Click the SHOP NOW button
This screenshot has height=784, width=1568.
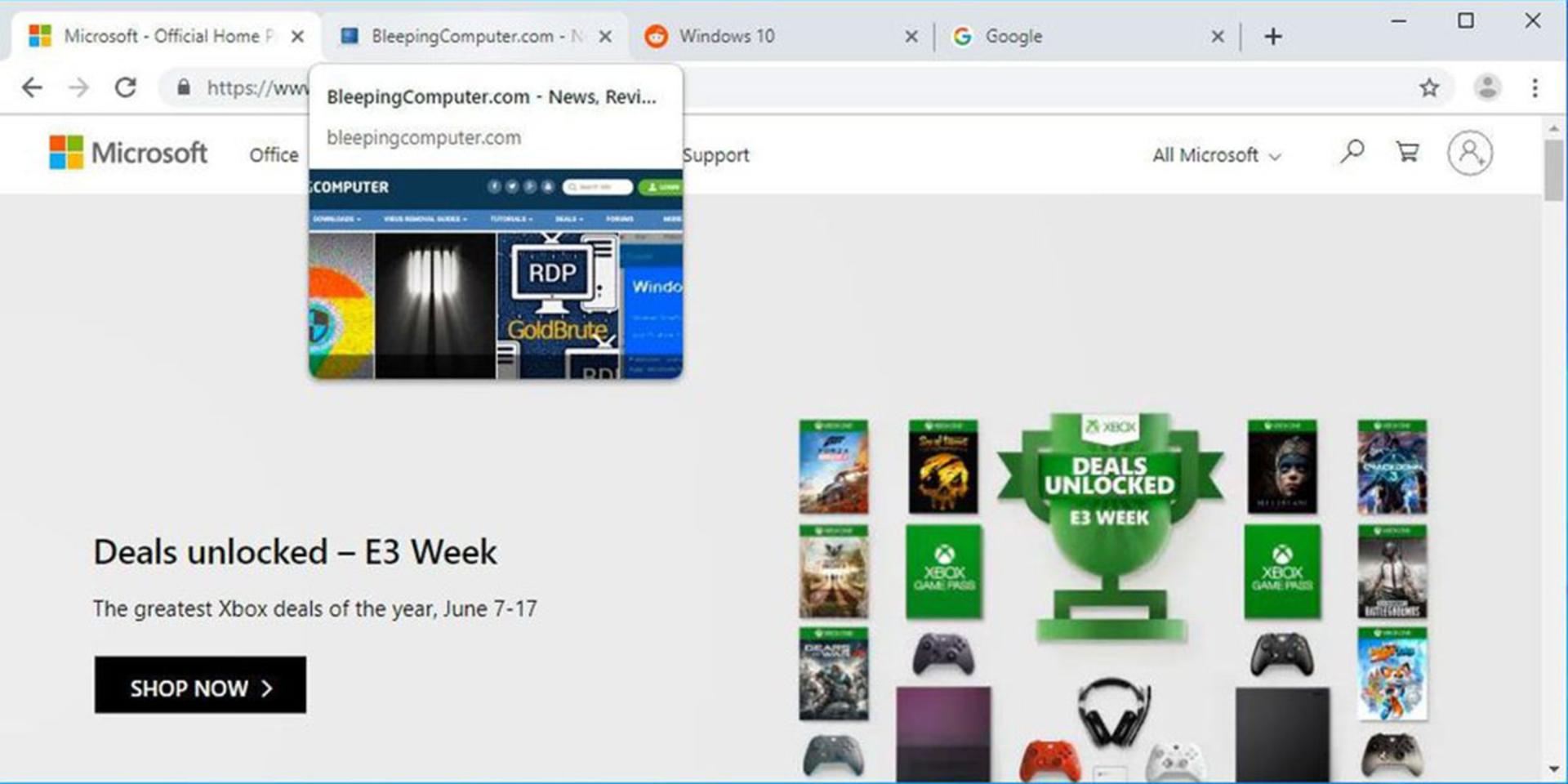click(x=200, y=685)
